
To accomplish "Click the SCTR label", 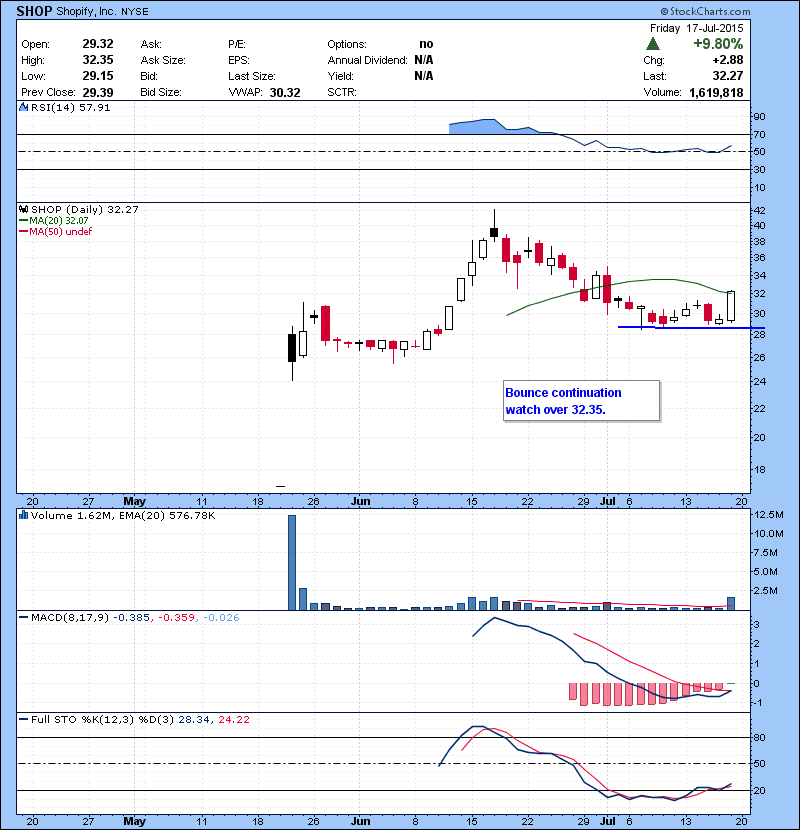I will (x=341, y=92).
